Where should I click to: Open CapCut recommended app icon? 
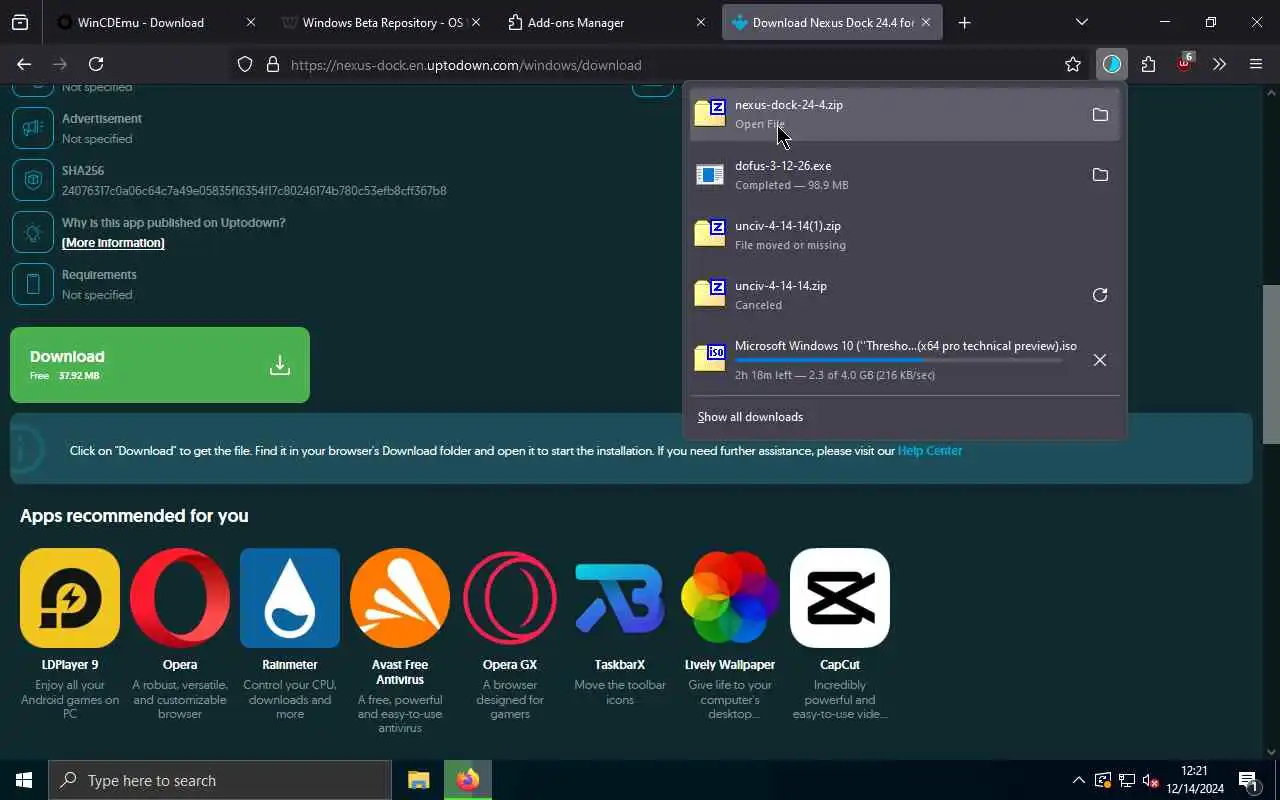(x=840, y=598)
